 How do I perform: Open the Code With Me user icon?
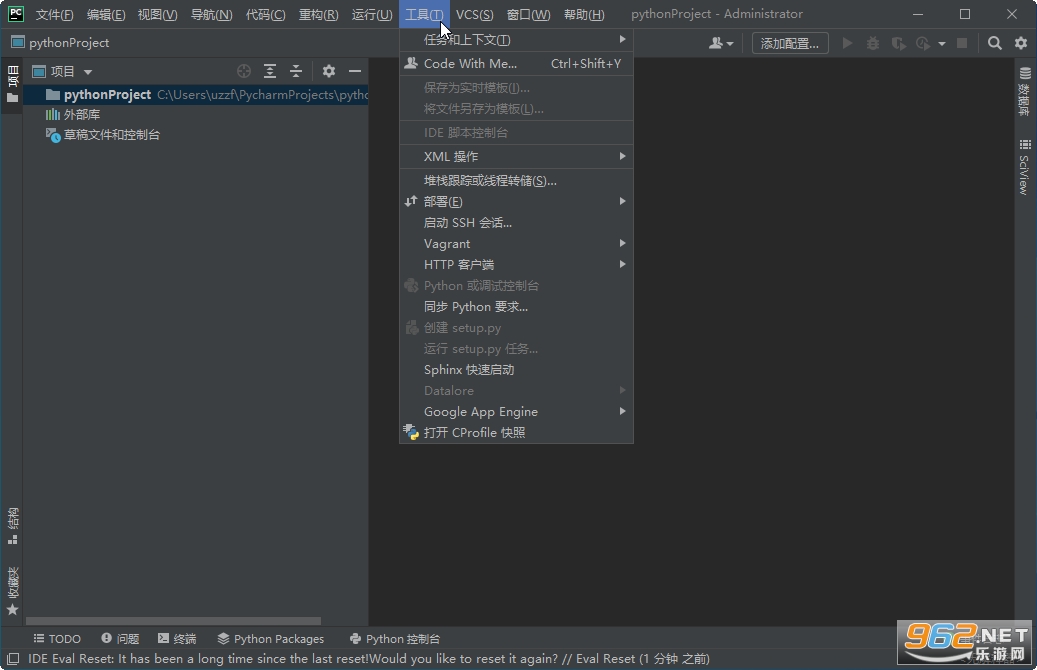721,44
